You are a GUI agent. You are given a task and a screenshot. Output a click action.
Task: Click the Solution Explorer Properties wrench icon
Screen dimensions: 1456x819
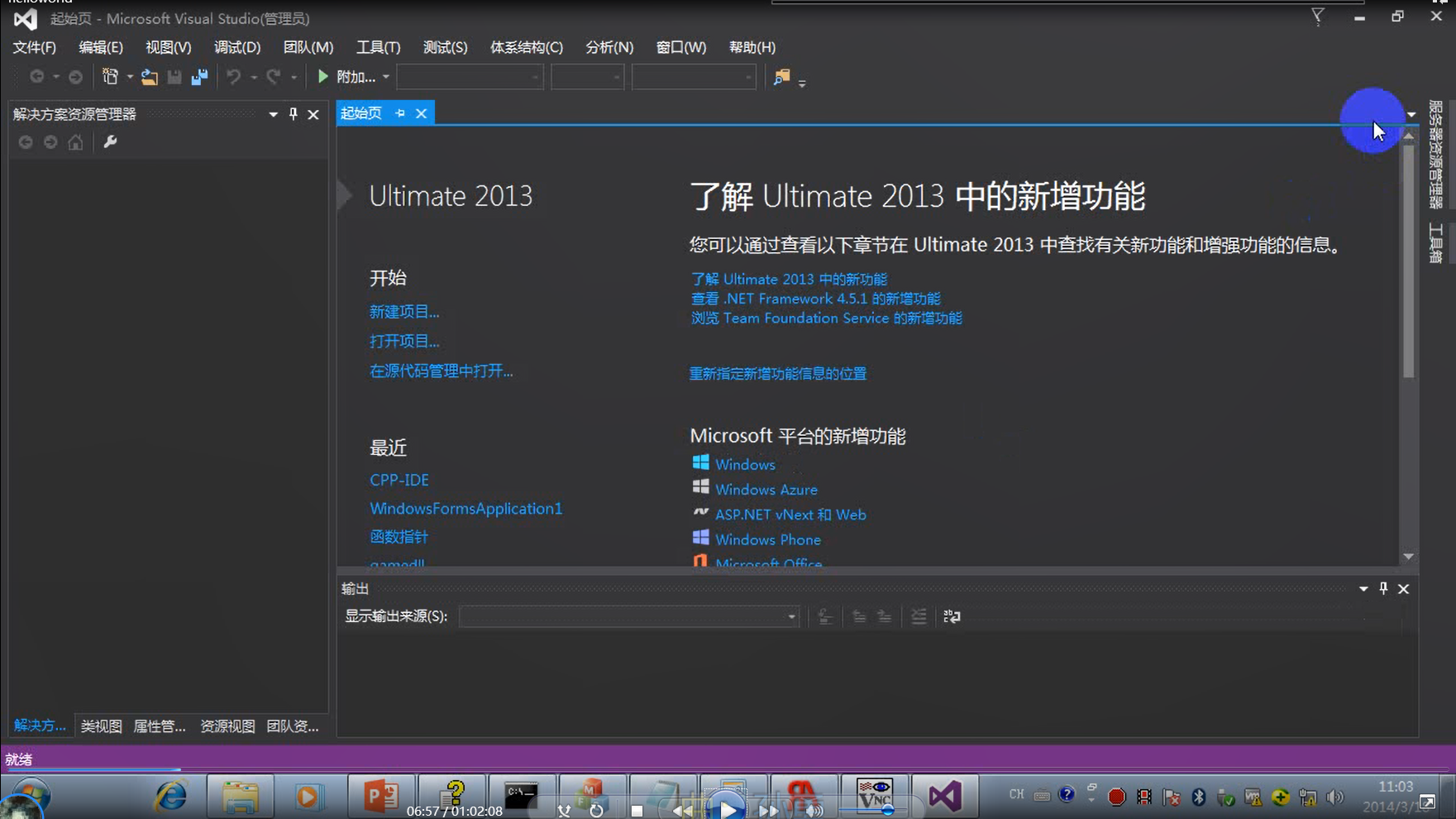[x=110, y=142]
